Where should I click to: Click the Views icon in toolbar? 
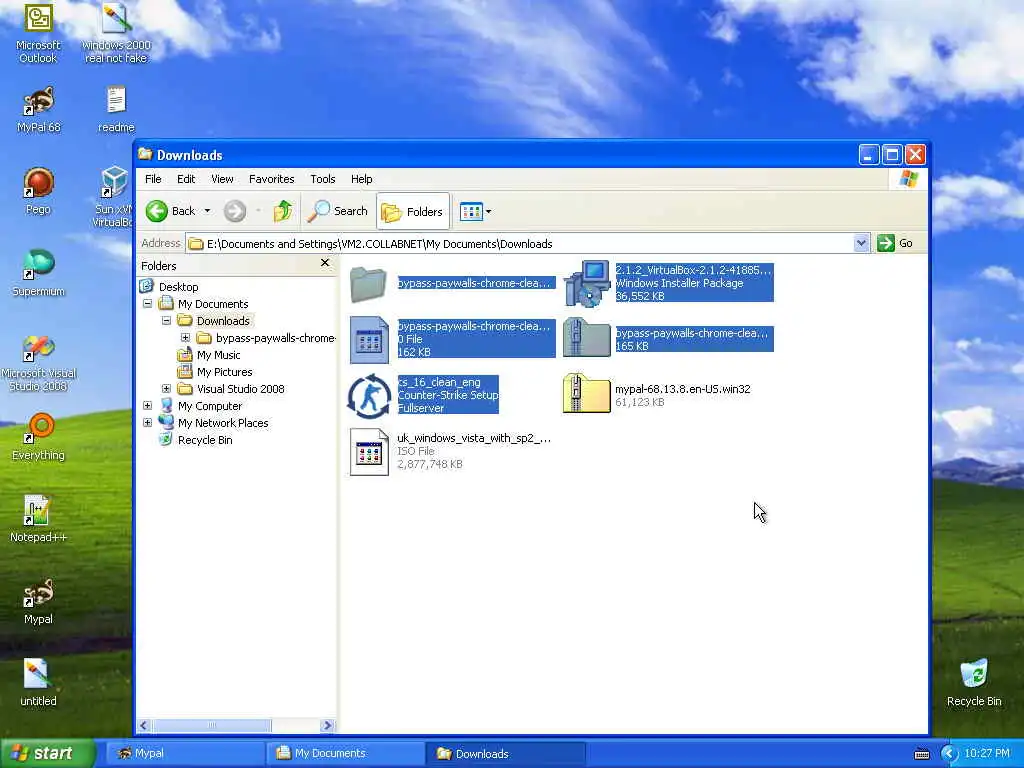471,212
